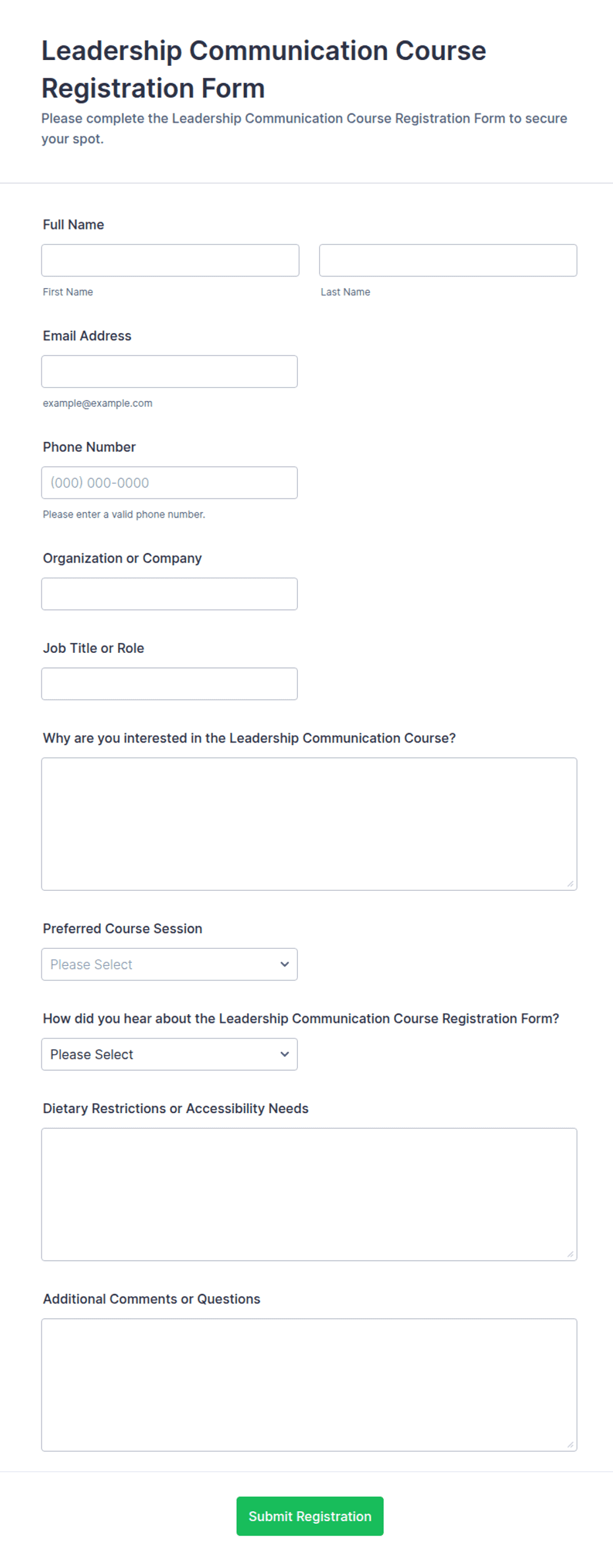Screen dimensions: 613x1568
Task: Click the Dietary Restrictions text area
Action: tap(309, 1195)
